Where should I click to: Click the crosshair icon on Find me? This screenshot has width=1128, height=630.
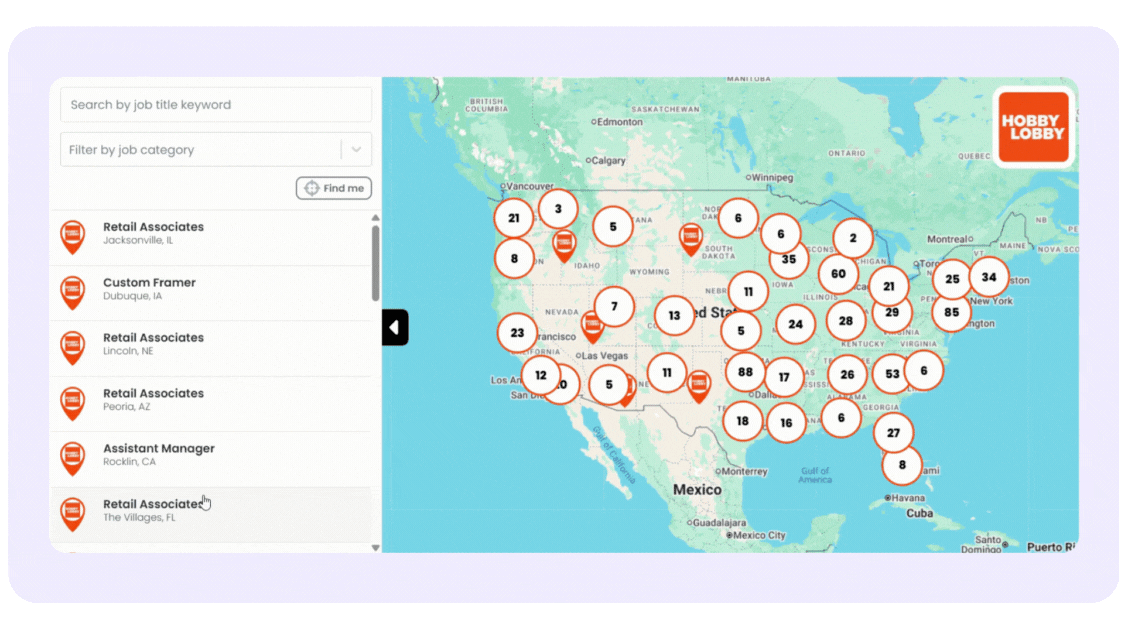312,188
